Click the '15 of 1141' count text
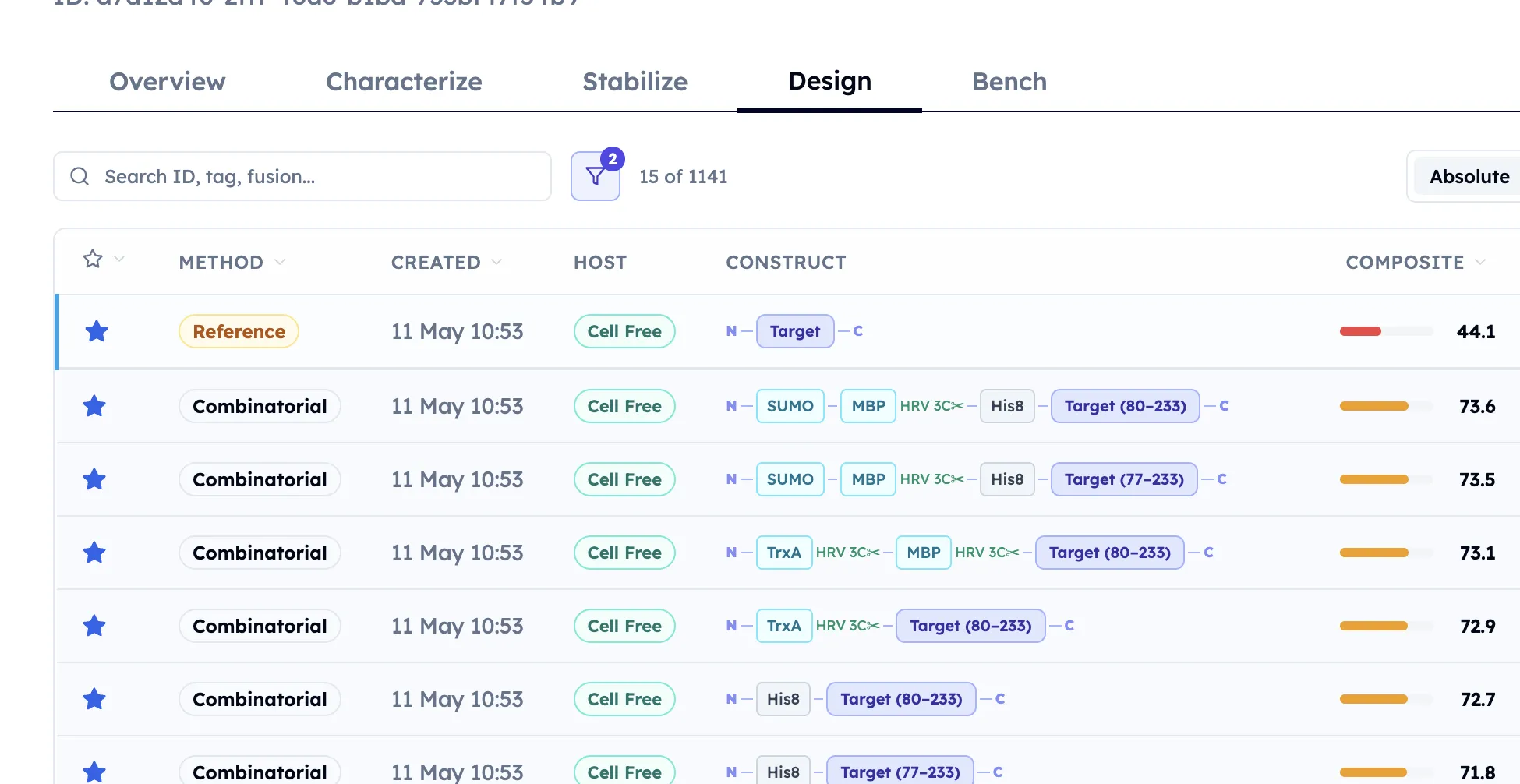The width and height of the screenshot is (1520, 784). 683,177
